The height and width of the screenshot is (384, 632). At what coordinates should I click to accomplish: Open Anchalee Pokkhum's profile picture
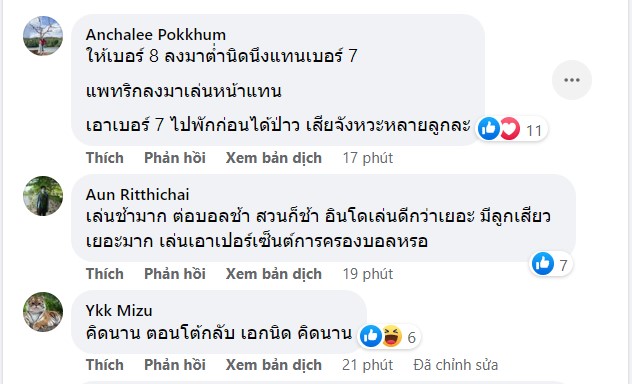[x=43, y=36]
